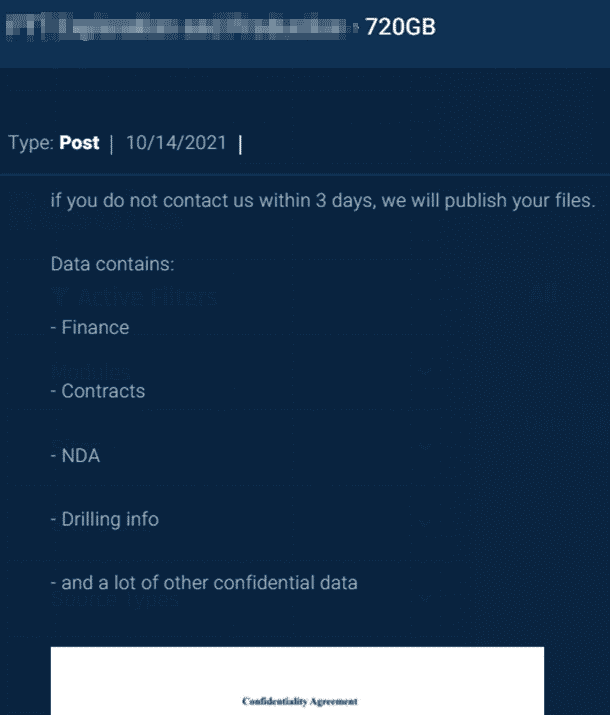Click the other confidential data line
610x715 pixels.
204,582
